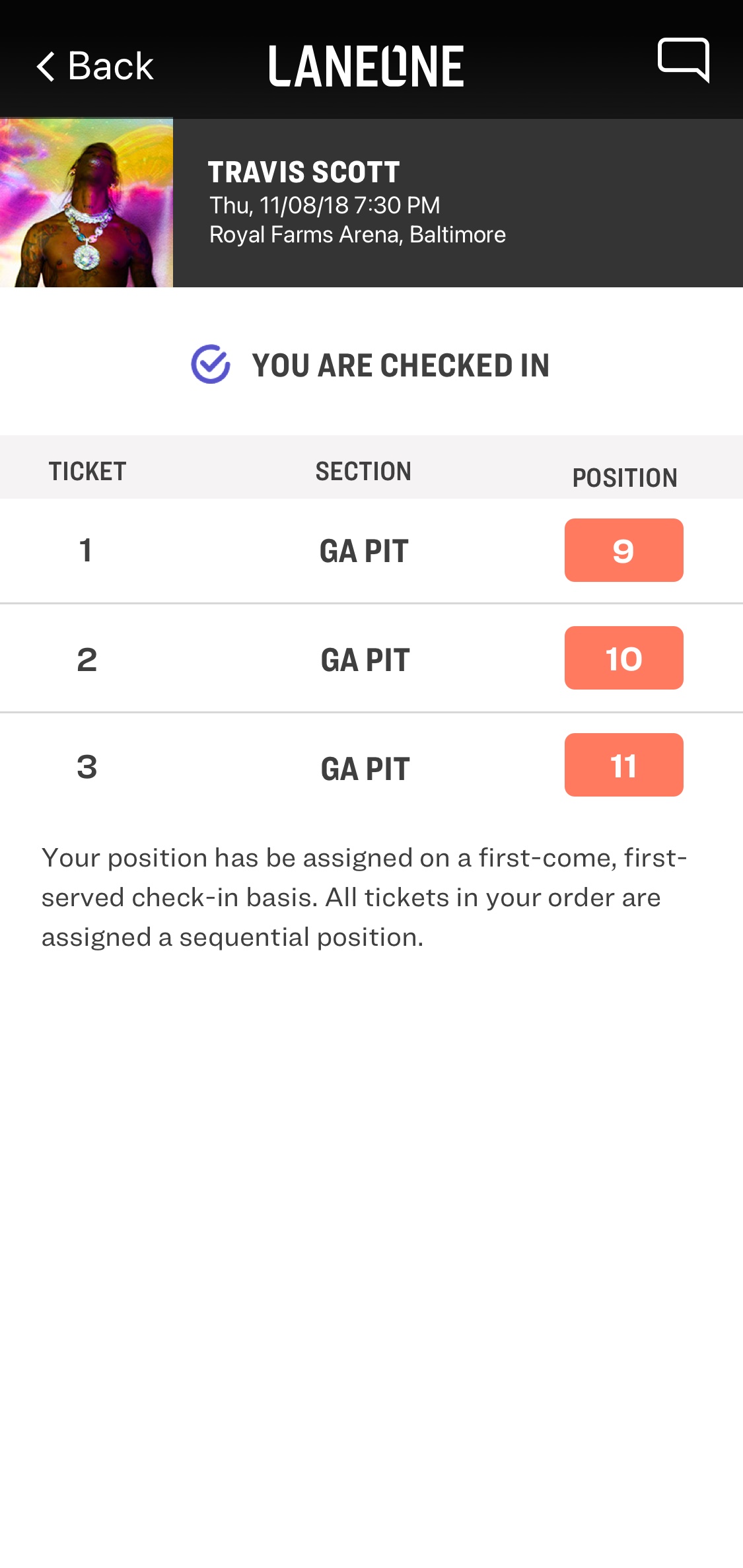
Task: Click the LANEONE logo
Action: tap(366, 67)
